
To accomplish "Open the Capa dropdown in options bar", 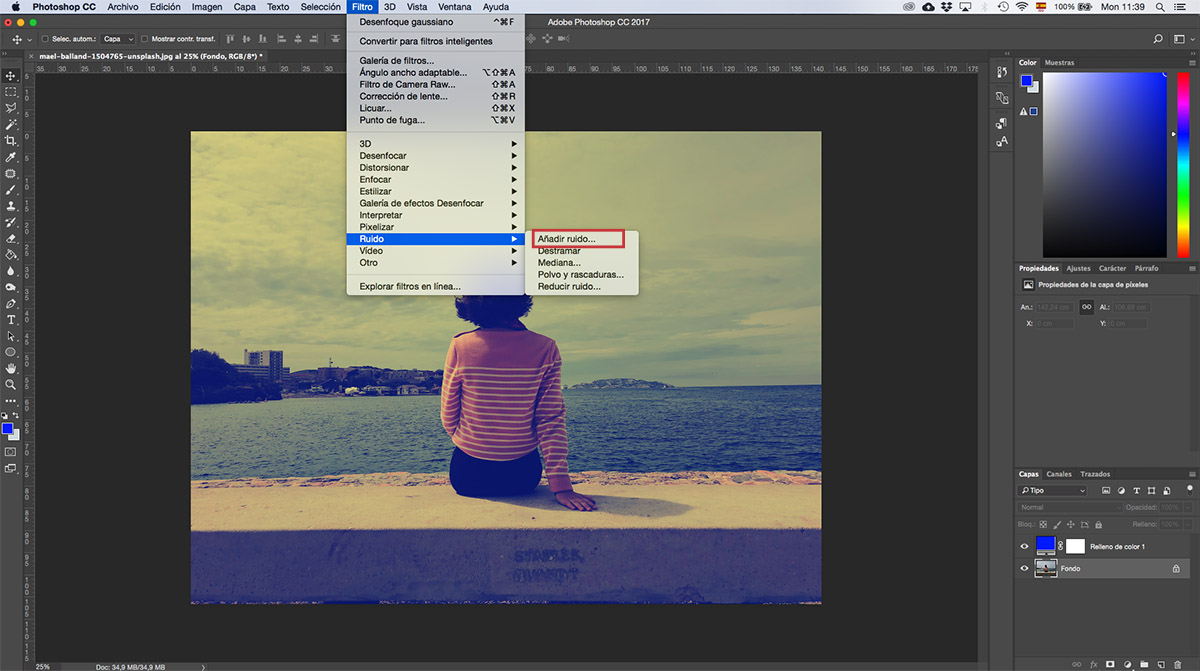I will click(118, 39).
